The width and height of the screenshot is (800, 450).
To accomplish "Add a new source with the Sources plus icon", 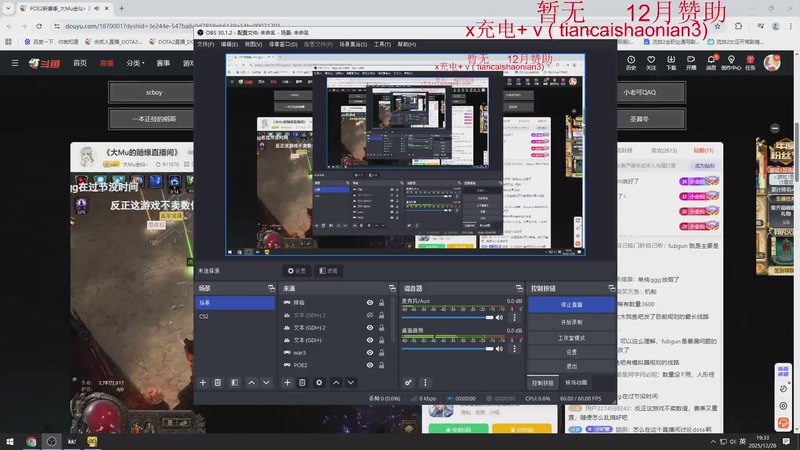I will tap(287, 383).
